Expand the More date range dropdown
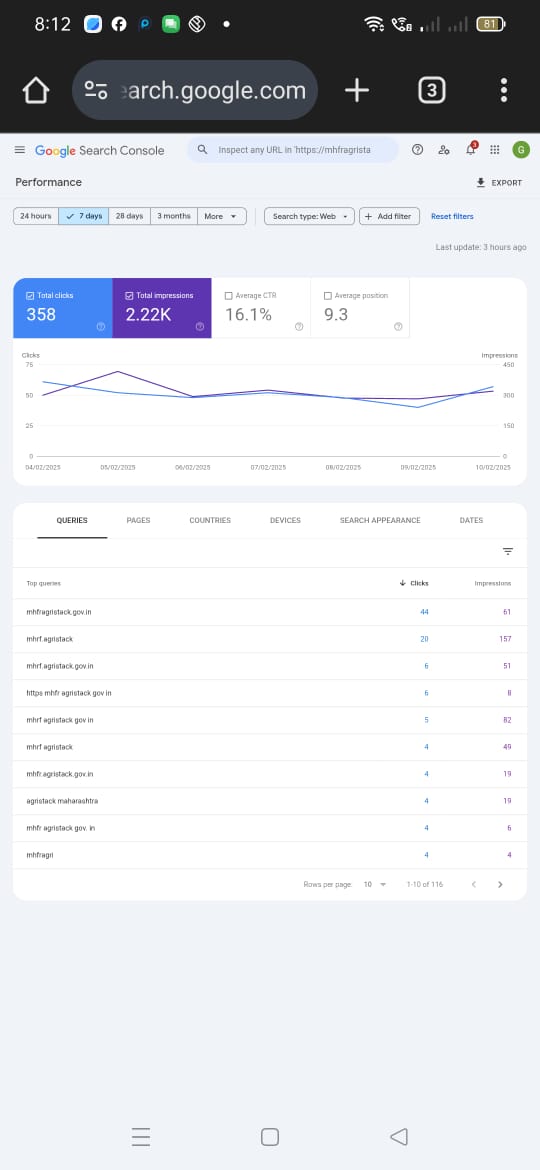 tap(222, 216)
